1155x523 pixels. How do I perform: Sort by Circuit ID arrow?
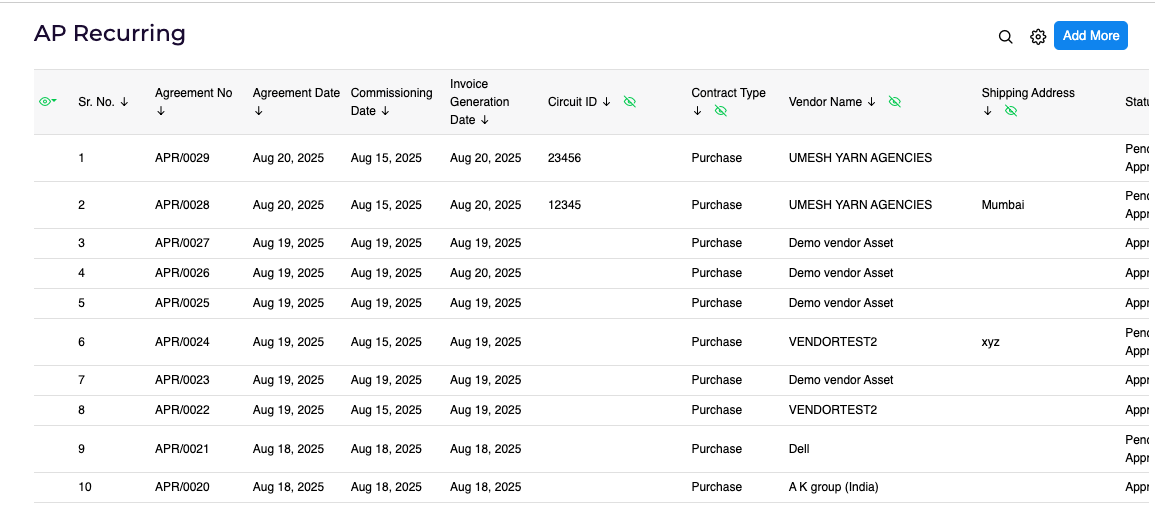click(x=606, y=102)
